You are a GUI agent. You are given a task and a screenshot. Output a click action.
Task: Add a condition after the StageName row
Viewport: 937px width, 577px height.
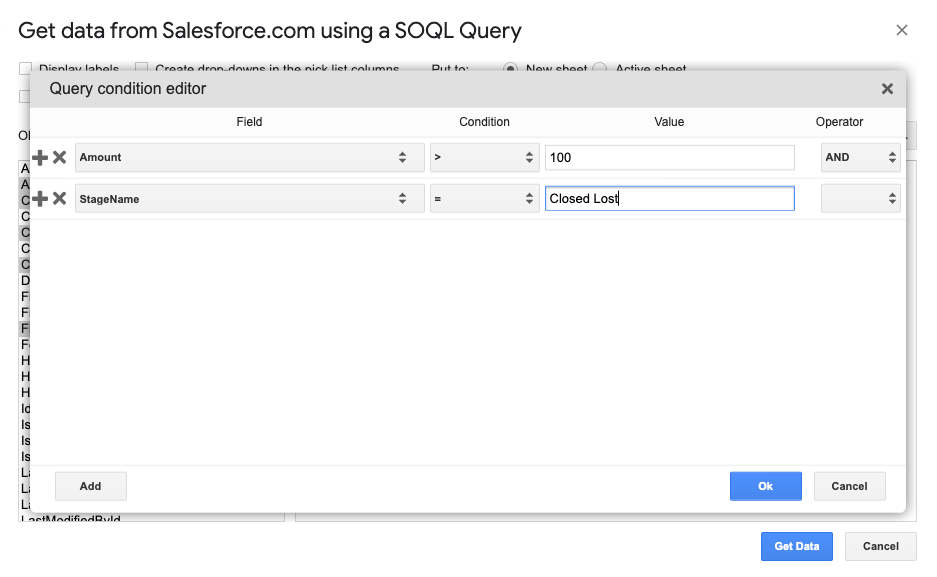tap(40, 198)
